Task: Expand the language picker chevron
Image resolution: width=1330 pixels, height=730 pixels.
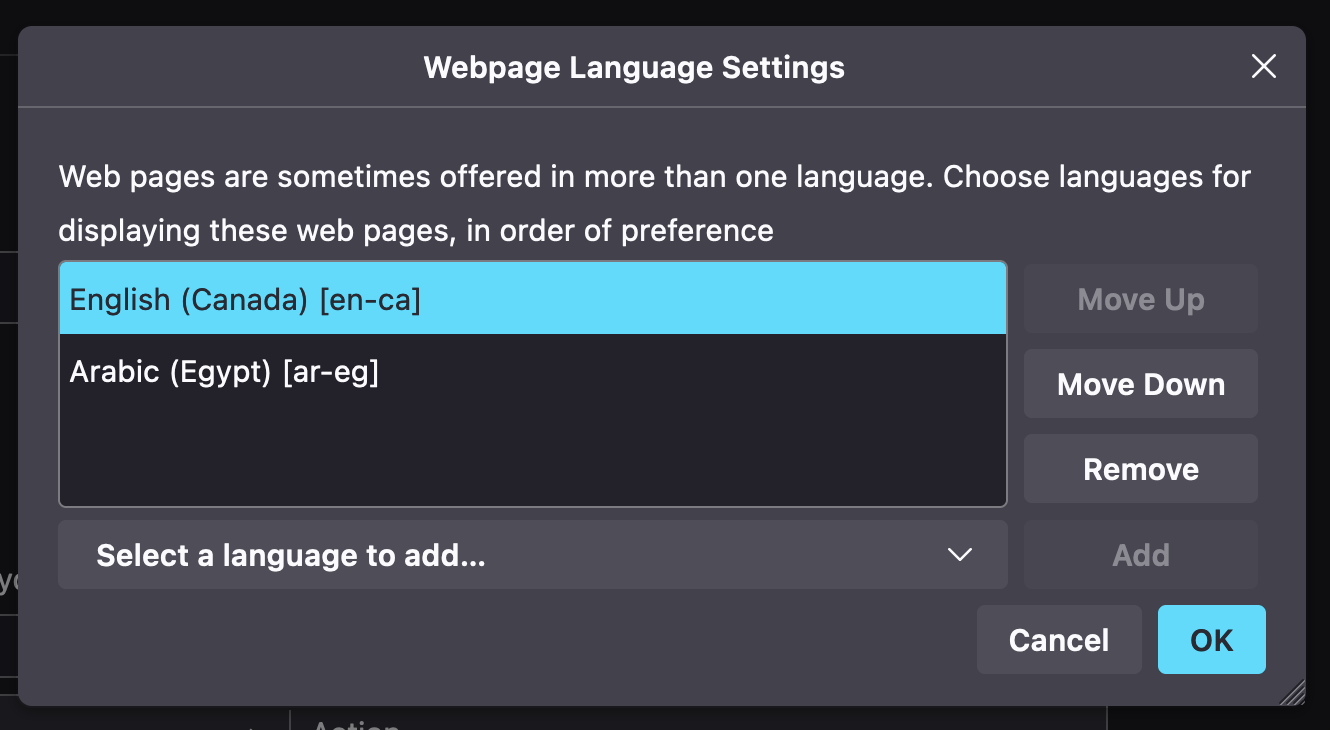Action: click(960, 554)
